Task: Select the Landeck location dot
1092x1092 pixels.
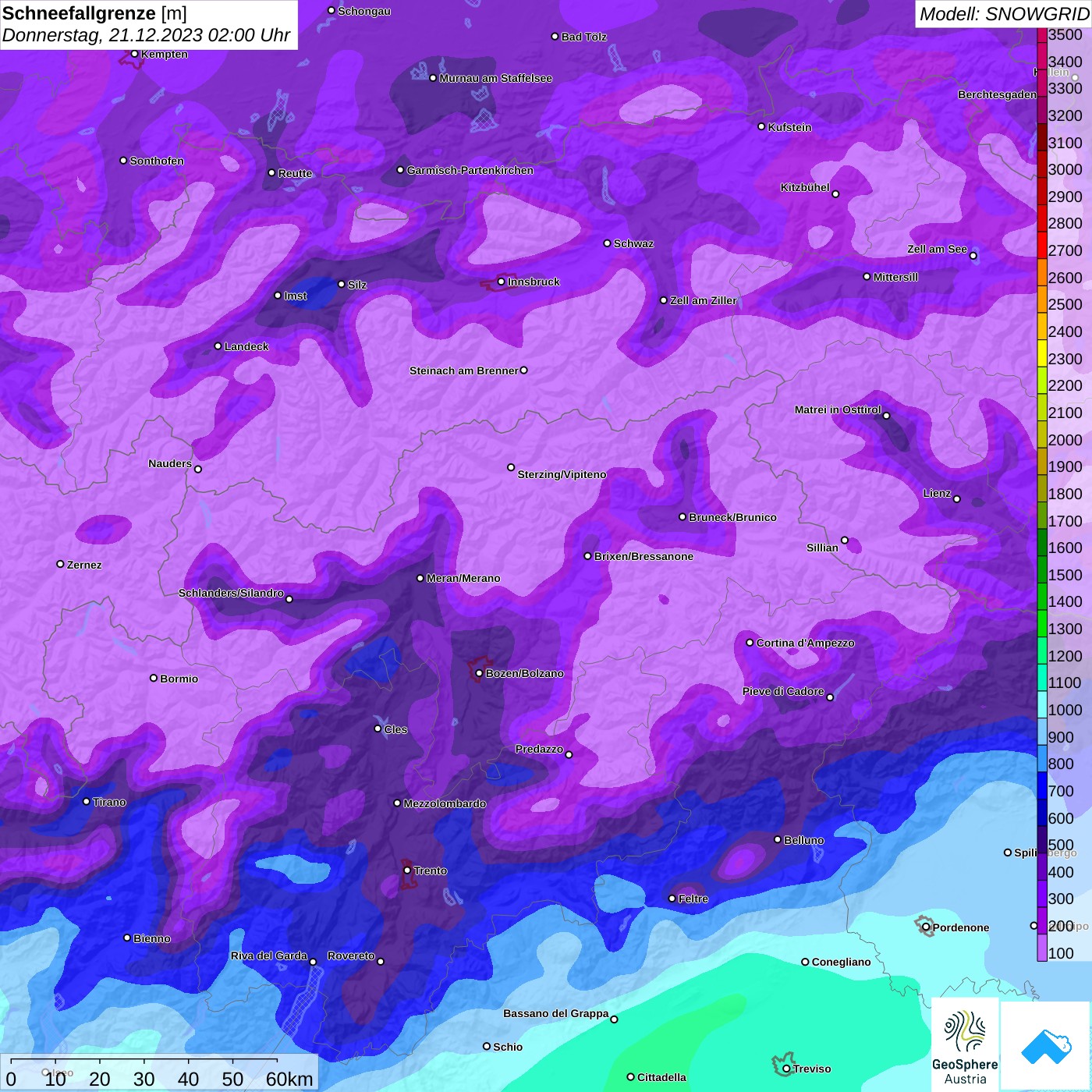Action: coord(218,346)
